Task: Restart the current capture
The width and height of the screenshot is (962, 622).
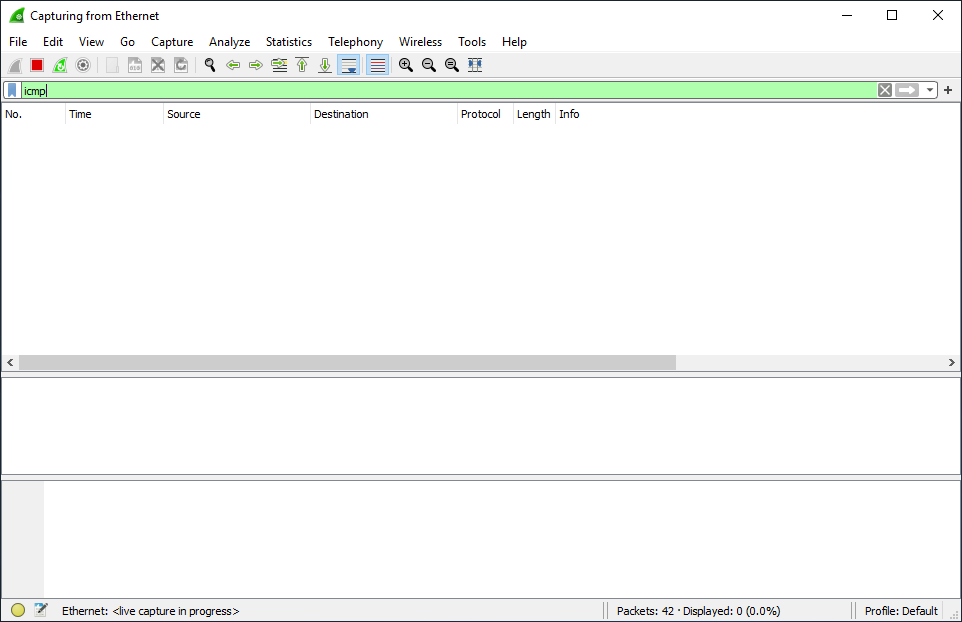Action: click(60, 65)
